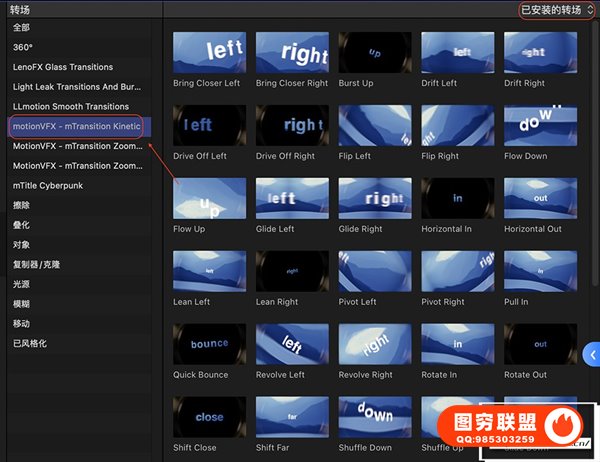Open the mTitle Cyberpunk category
The width and height of the screenshot is (600, 462).
[50, 185]
